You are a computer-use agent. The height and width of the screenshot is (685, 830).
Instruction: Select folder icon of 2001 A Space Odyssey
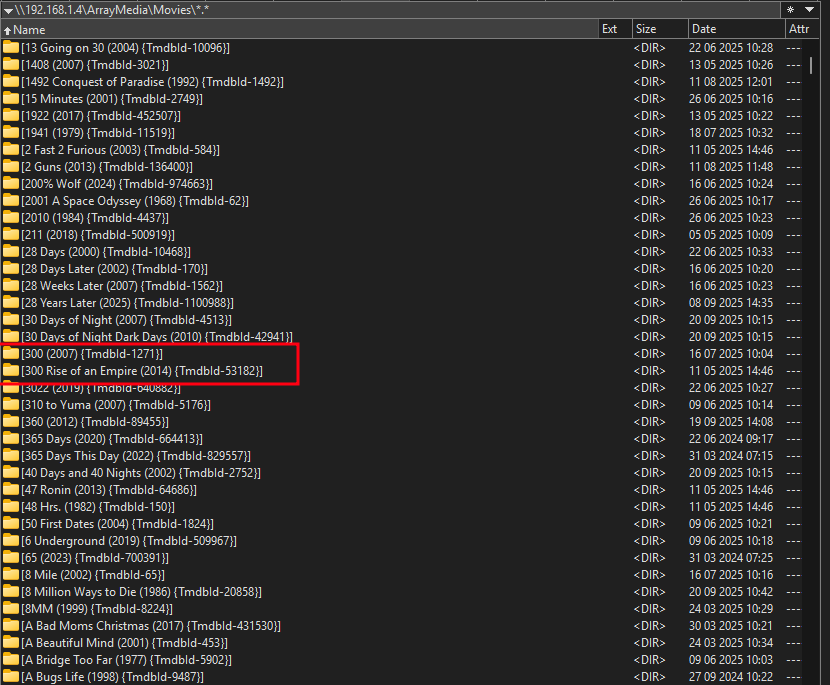pos(11,201)
